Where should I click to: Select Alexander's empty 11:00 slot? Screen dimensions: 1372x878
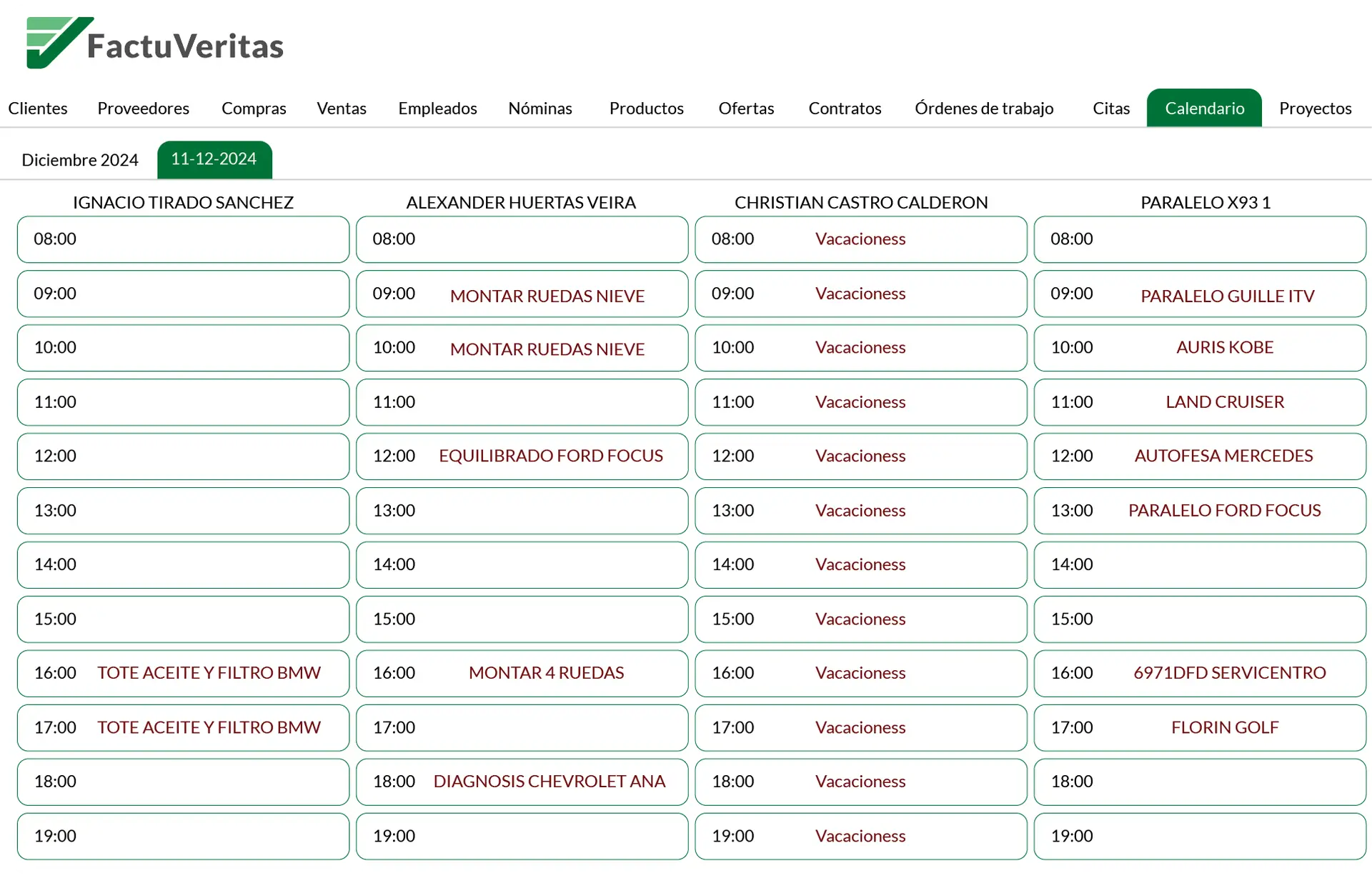[x=522, y=402]
